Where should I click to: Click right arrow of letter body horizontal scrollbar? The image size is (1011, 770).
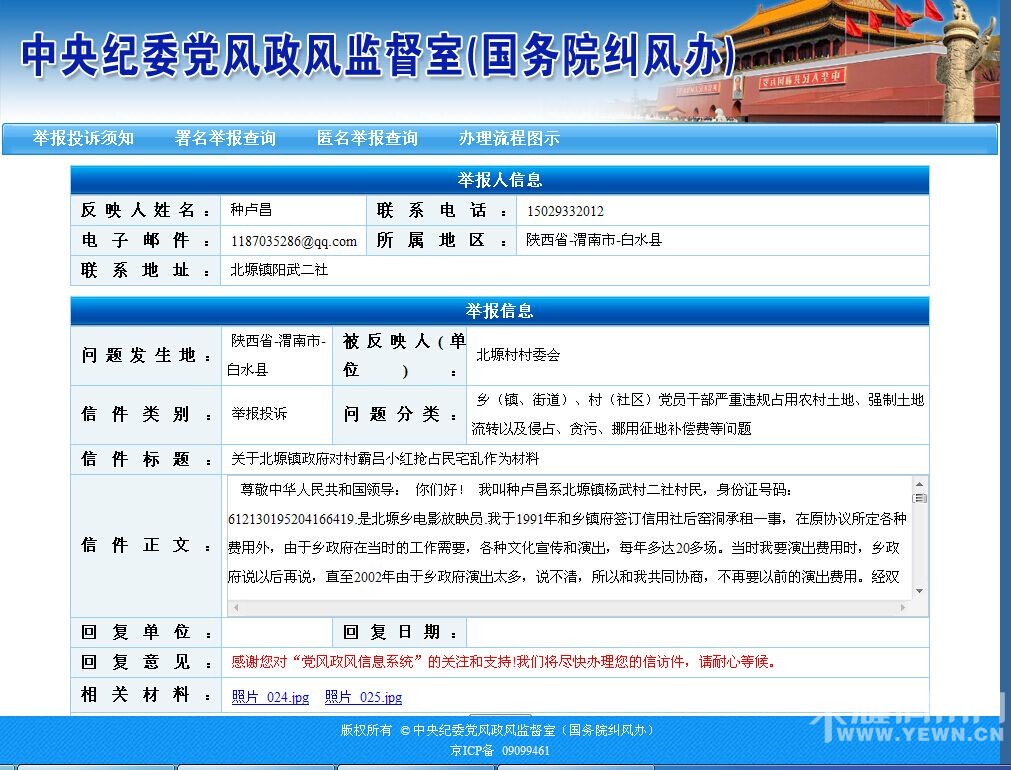click(x=904, y=607)
